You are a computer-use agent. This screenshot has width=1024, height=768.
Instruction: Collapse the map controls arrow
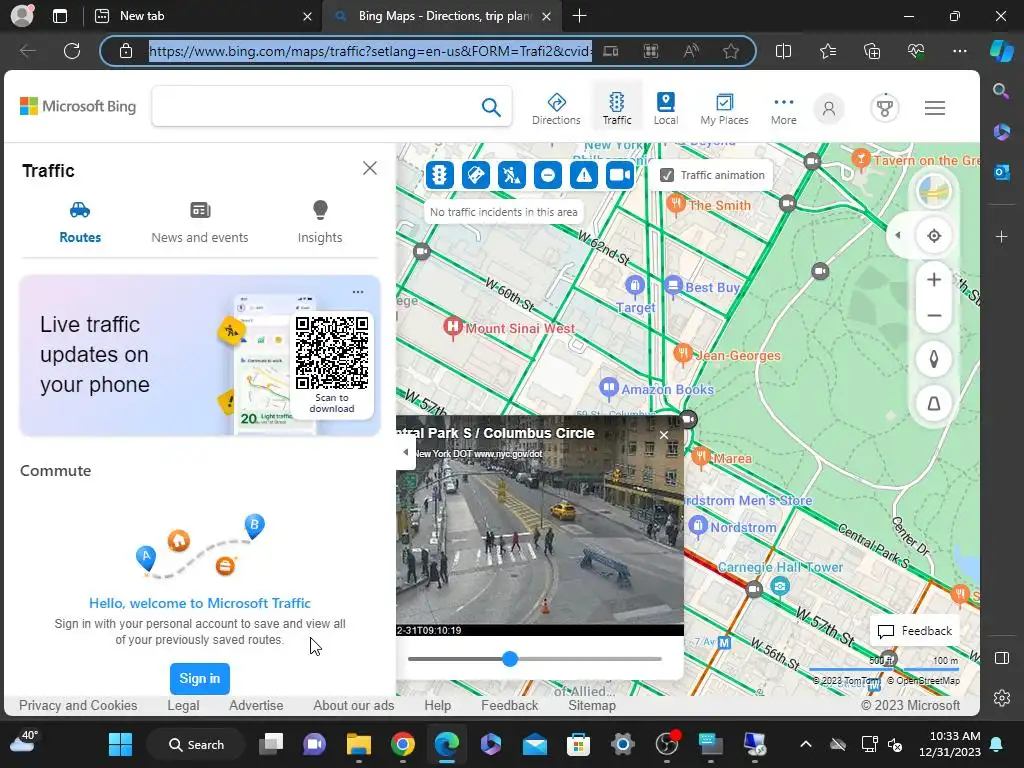click(x=898, y=235)
